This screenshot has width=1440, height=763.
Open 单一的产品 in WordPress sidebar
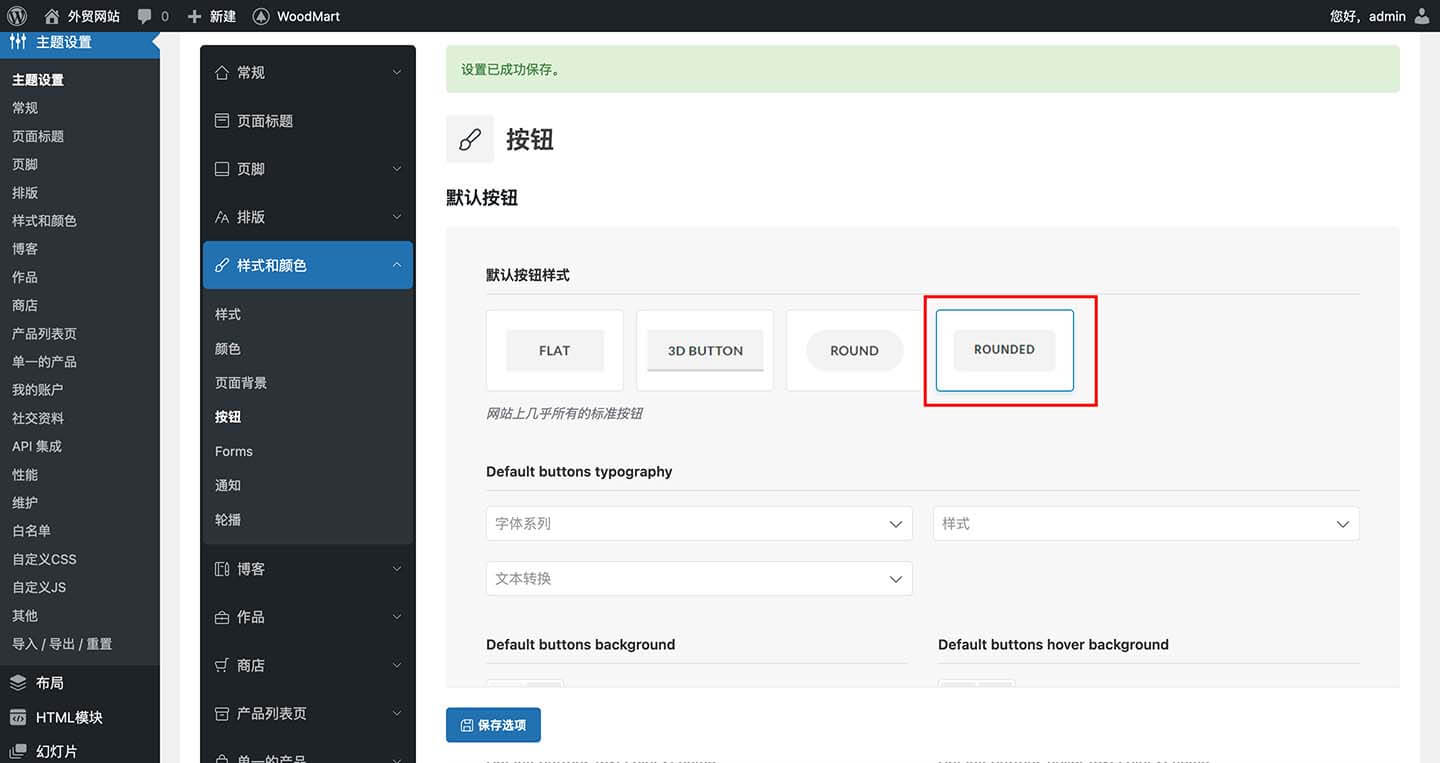(44, 361)
